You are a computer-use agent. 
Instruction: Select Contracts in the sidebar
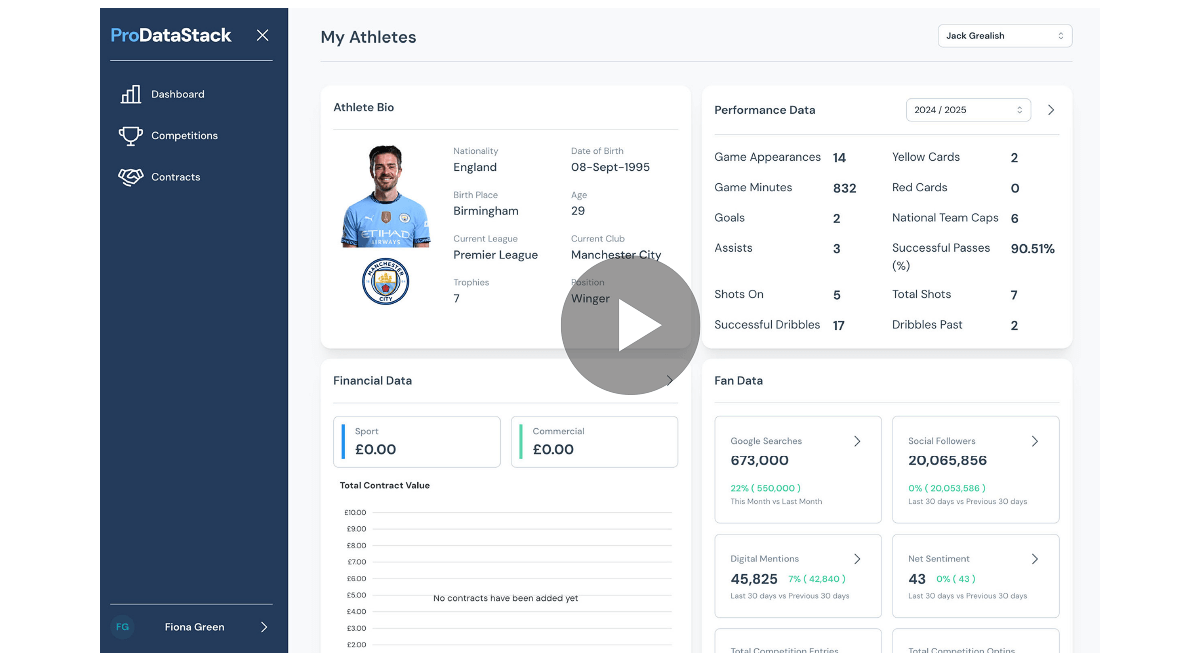tap(176, 177)
